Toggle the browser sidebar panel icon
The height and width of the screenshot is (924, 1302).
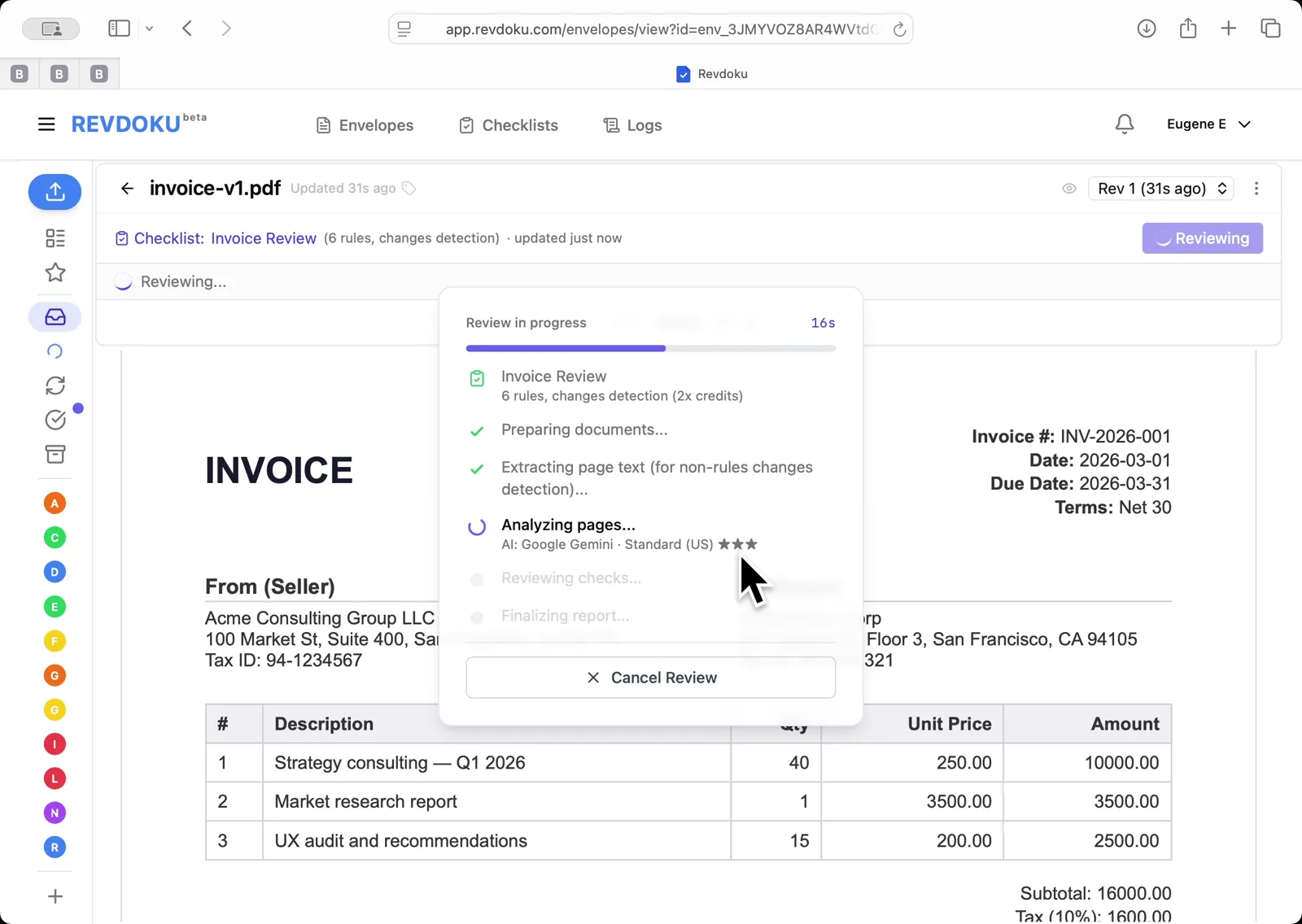pyautogui.click(x=119, y=28)
